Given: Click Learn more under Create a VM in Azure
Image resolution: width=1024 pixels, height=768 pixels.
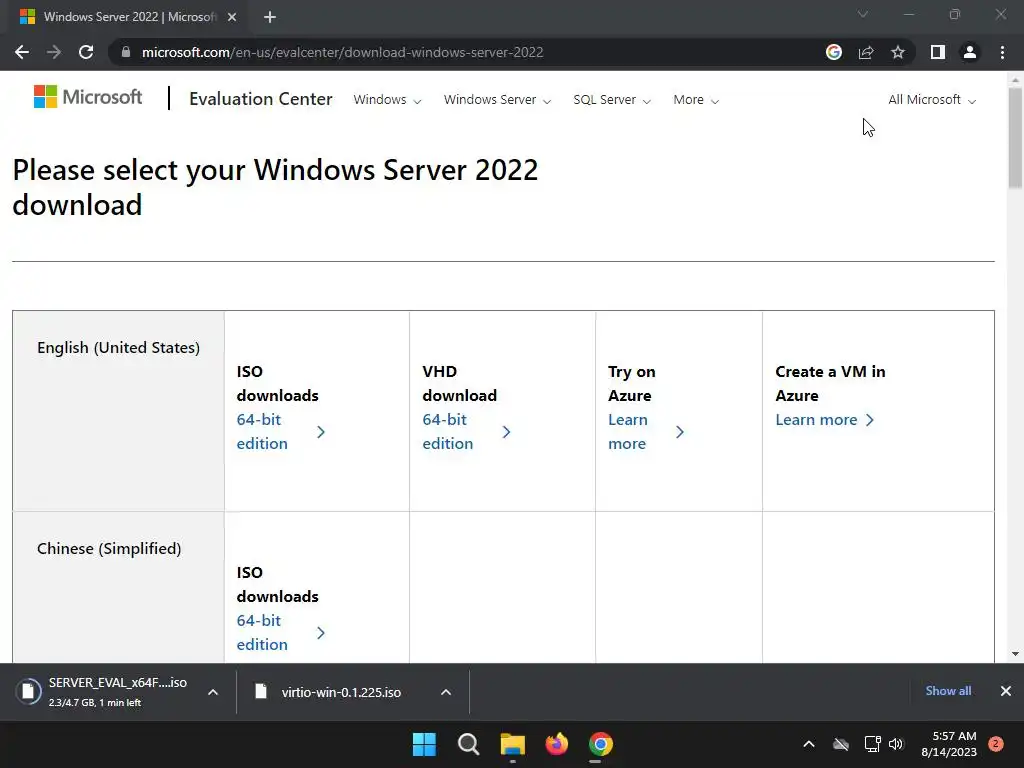Looking at the screenshot, I should (824, 420).
